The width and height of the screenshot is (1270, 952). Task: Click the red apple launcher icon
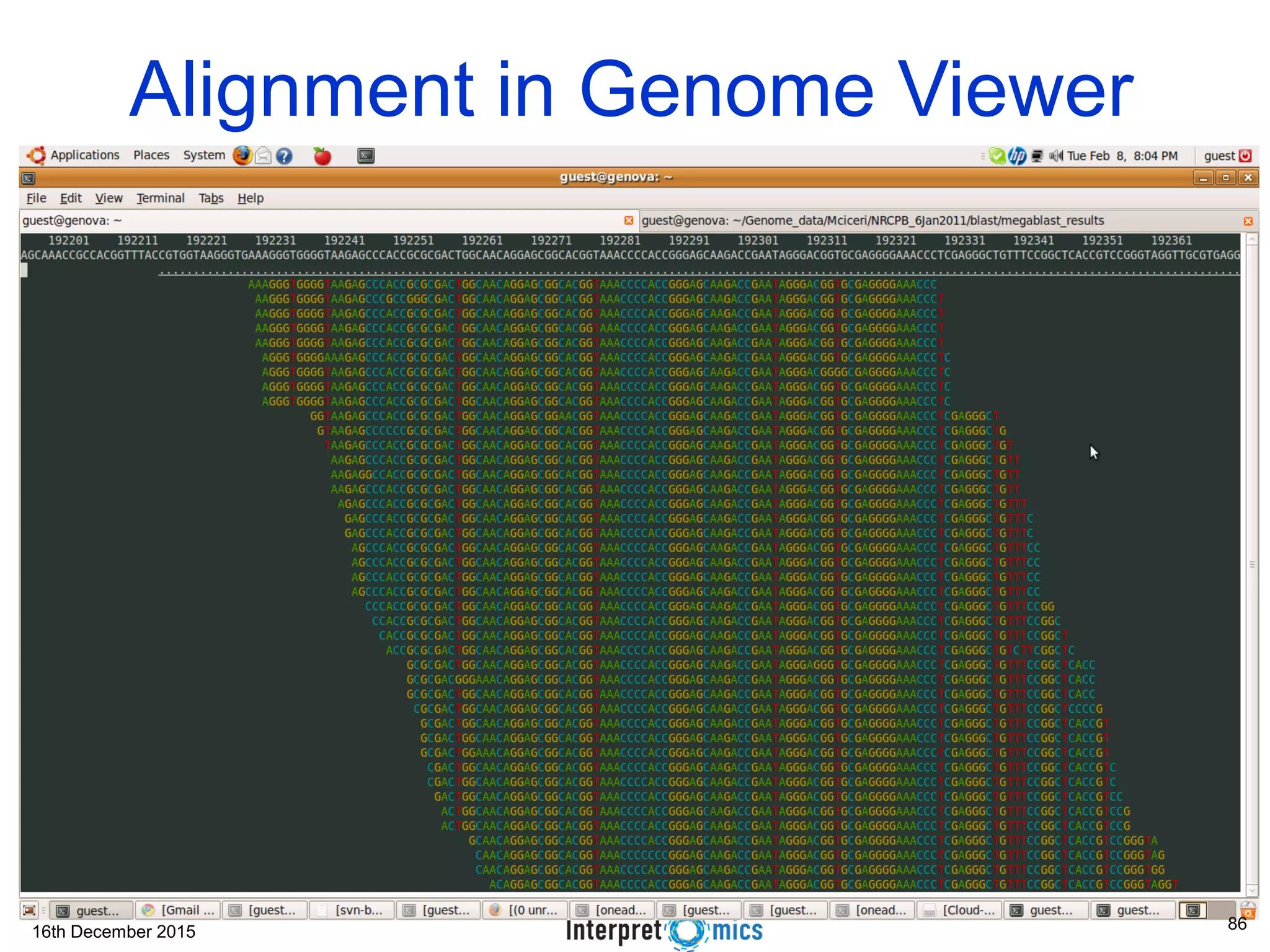(322, 156)
